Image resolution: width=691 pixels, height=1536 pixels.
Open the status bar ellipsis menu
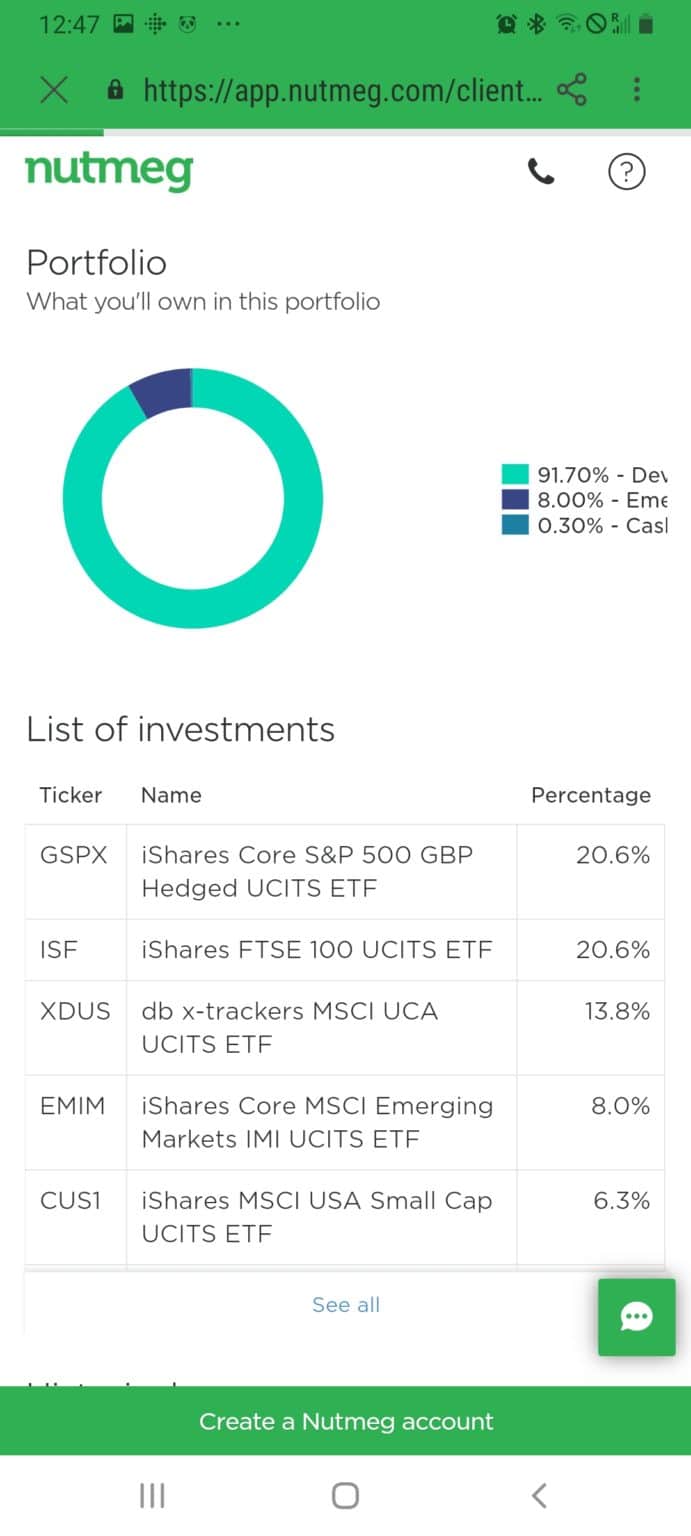point(228,23)
